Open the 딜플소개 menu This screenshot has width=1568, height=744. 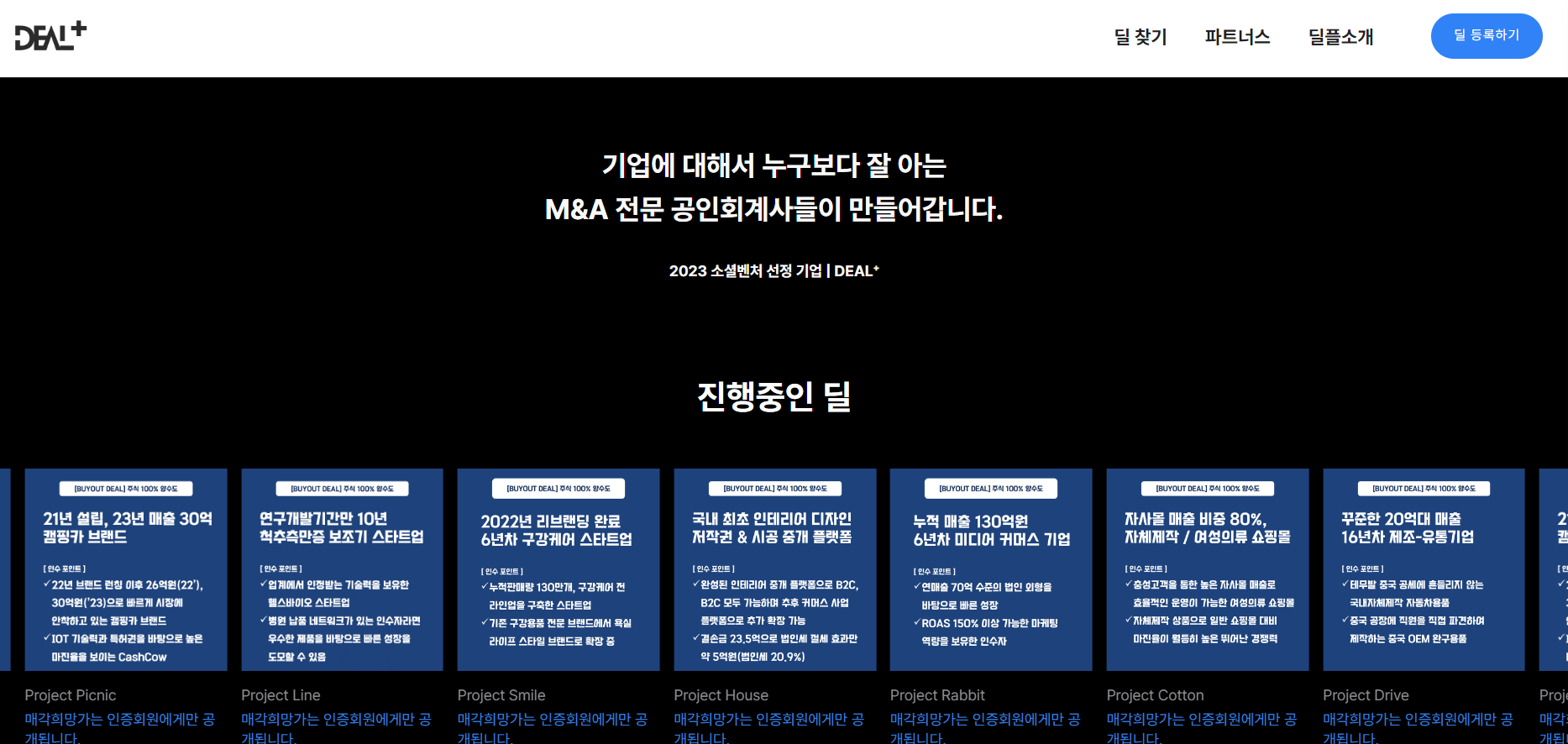(1340, 37)
